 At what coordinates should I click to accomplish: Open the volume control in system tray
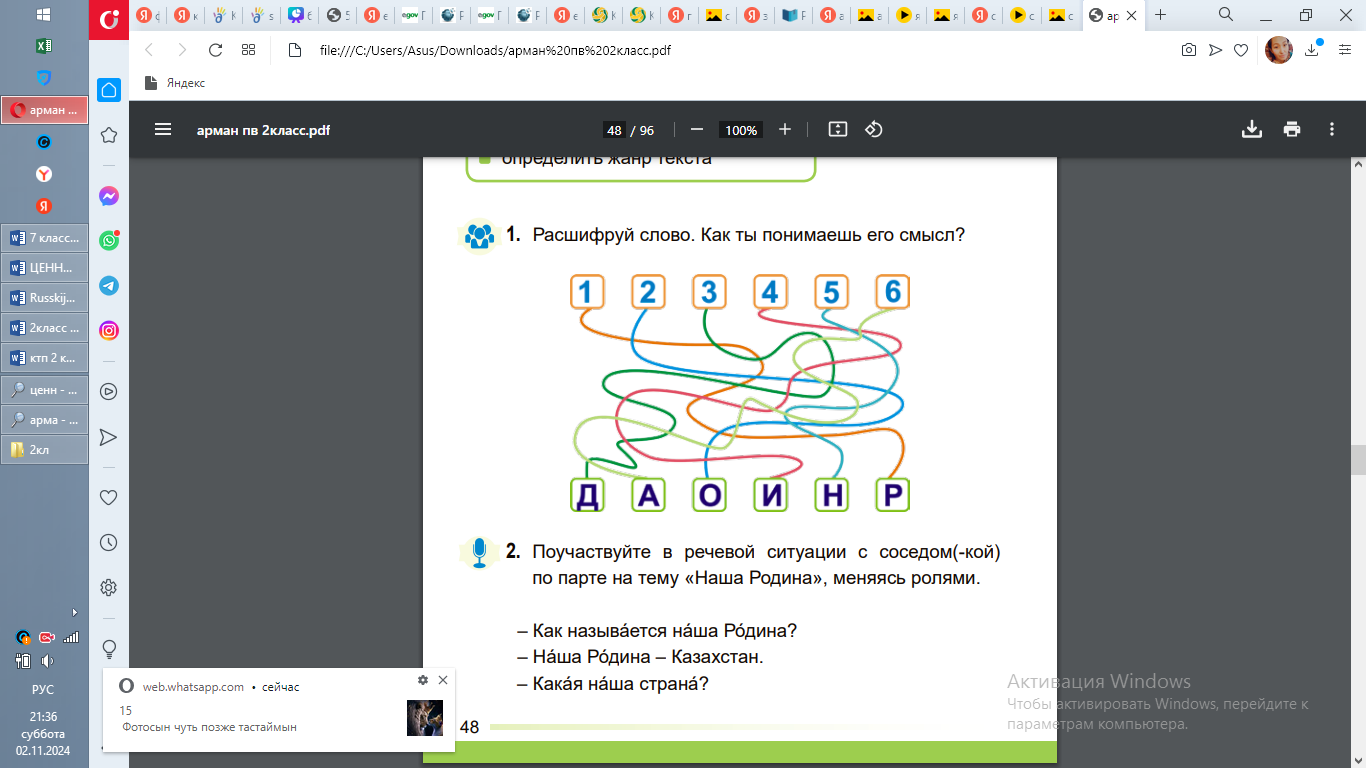45,661
